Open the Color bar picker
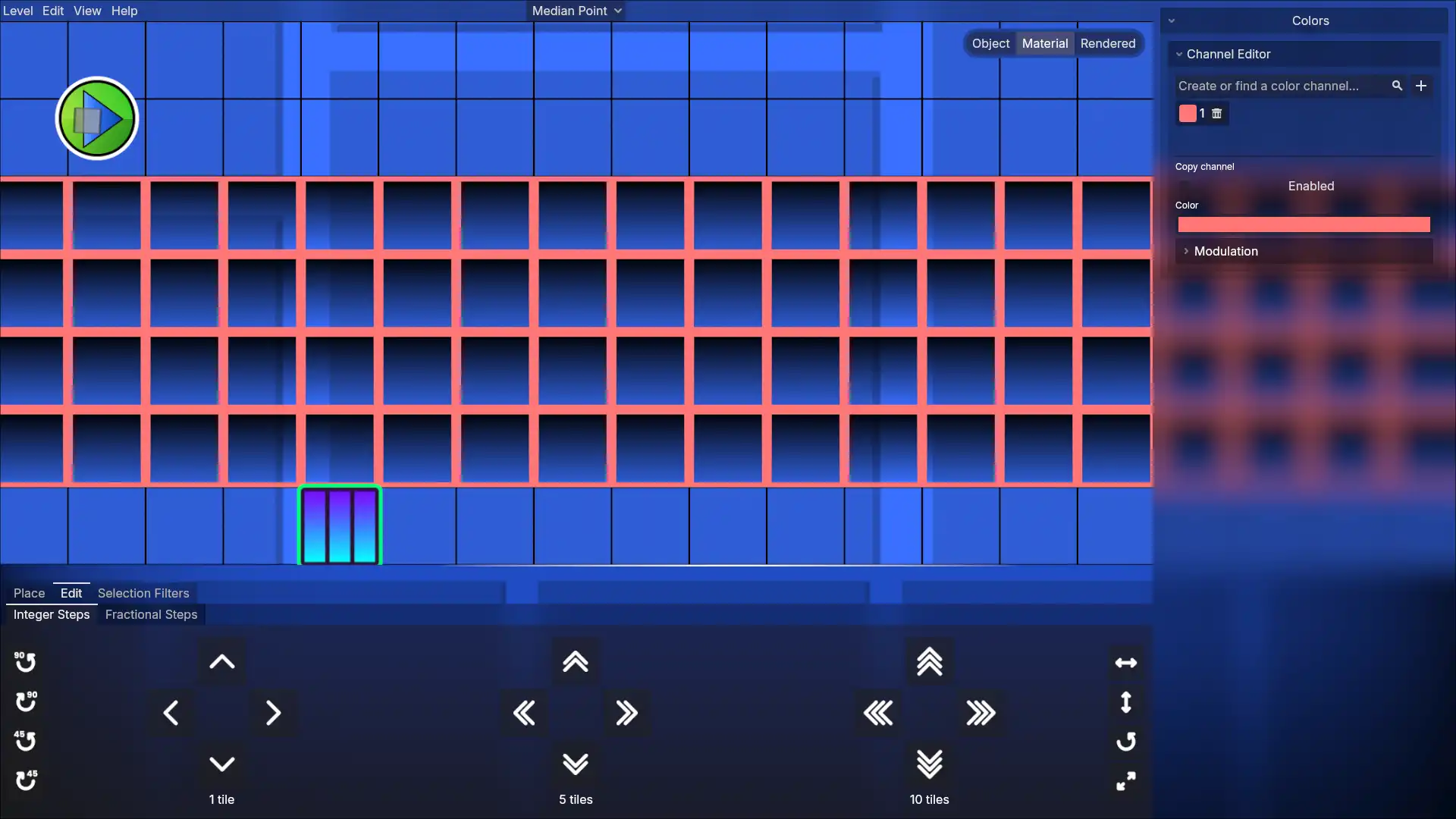1456x819 pixels. coord(1304,224)
